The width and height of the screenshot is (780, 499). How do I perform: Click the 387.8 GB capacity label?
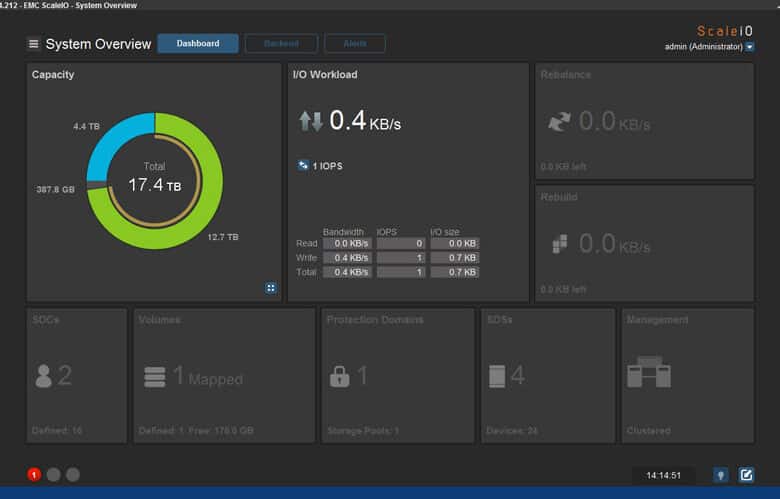click(x=55, y=190)
